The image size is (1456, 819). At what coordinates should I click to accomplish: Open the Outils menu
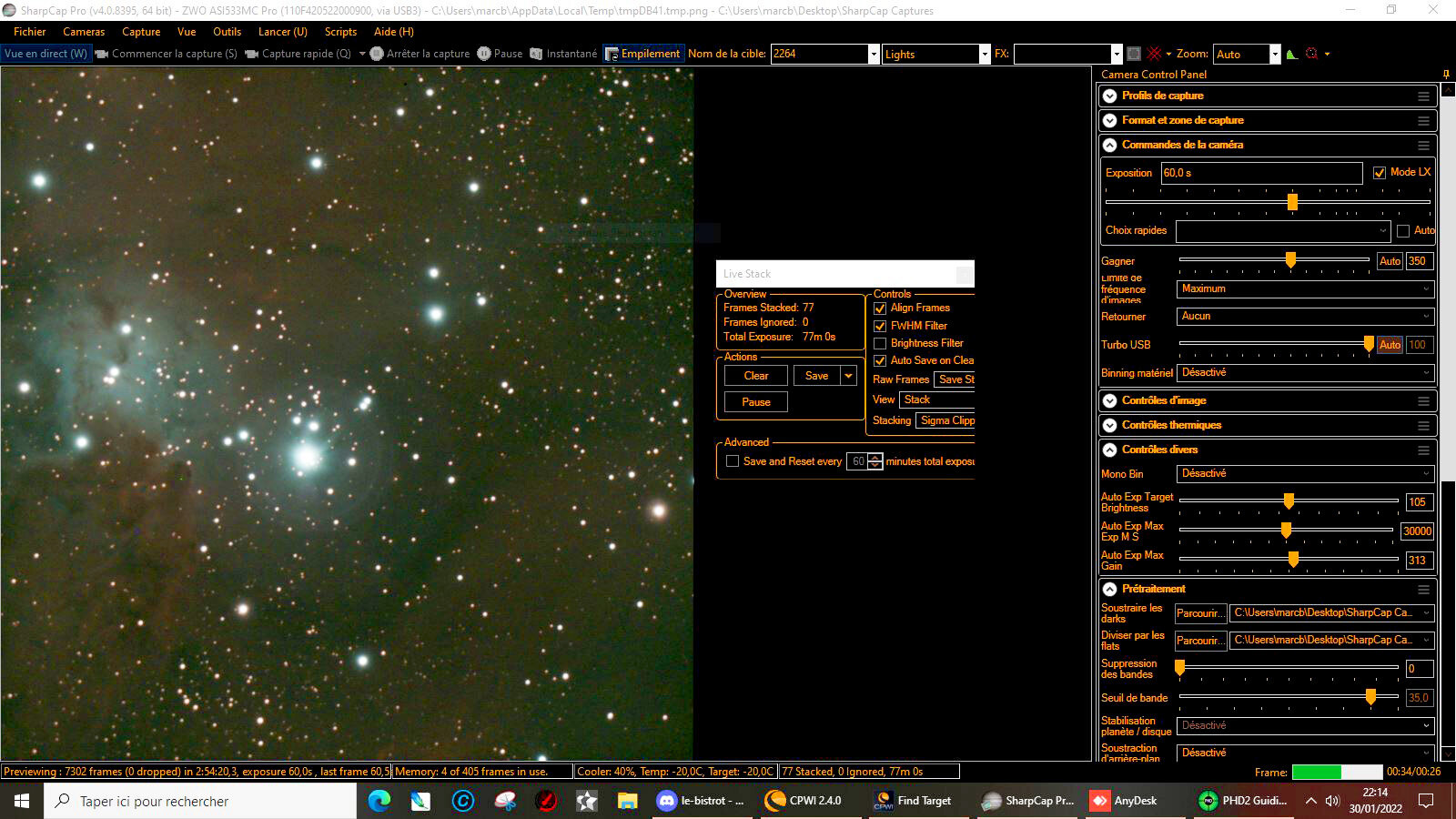[x=227, y=32]
